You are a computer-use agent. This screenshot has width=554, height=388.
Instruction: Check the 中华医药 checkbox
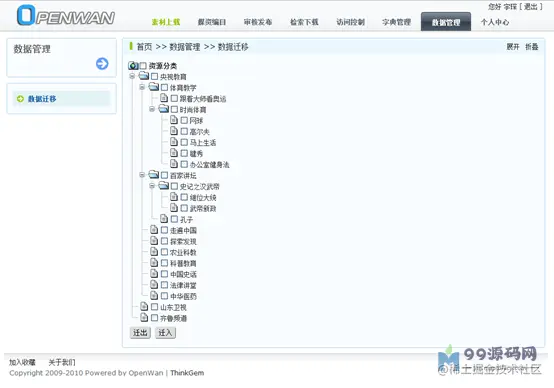(x=164, y=295)
